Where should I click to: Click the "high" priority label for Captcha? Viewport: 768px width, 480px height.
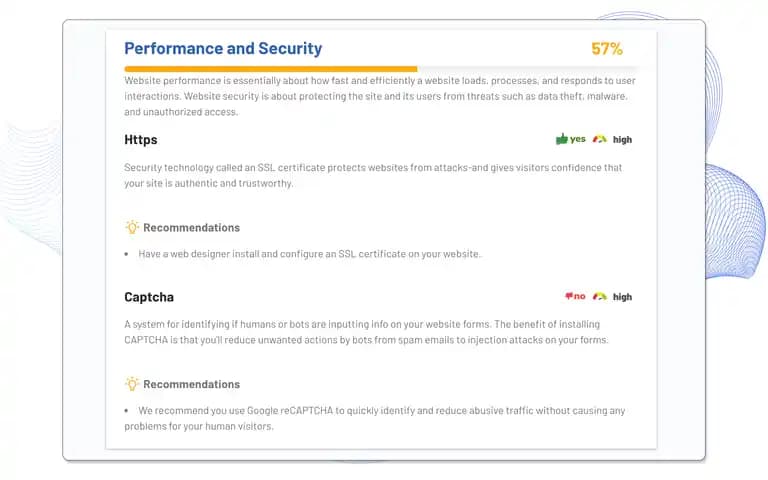coord(622,297)
